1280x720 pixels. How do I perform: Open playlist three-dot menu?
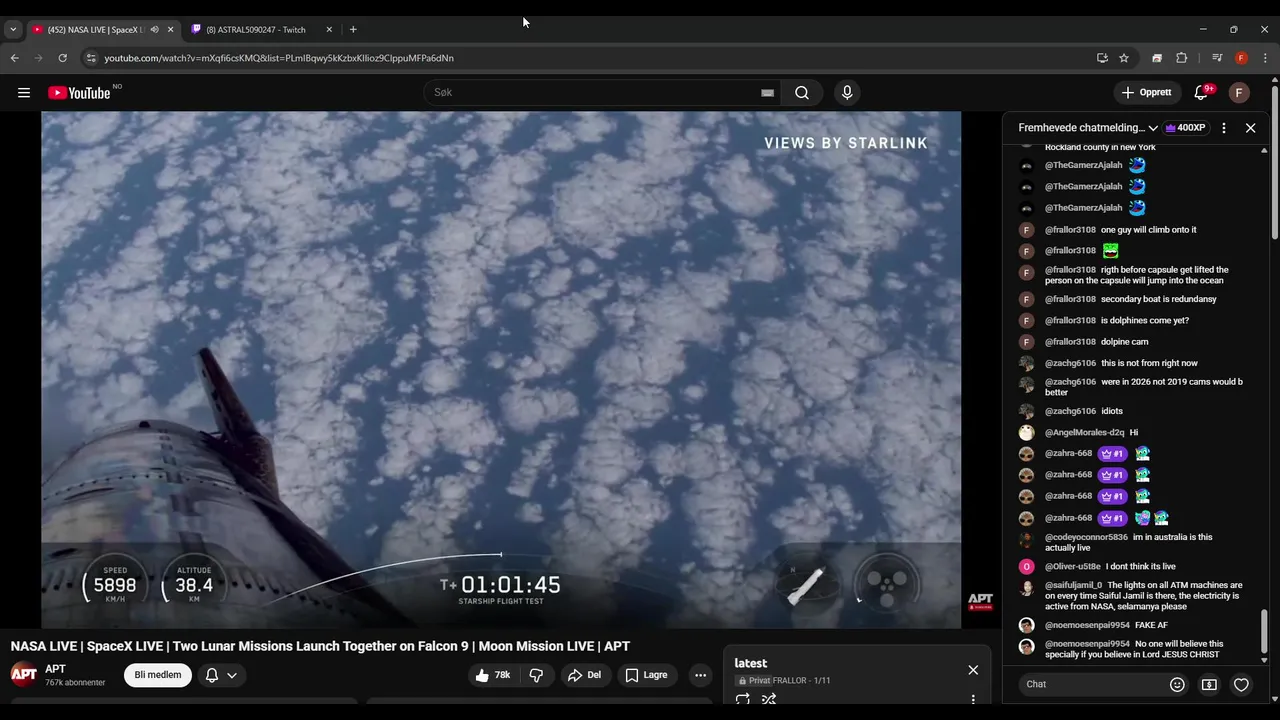coord(973,699)
